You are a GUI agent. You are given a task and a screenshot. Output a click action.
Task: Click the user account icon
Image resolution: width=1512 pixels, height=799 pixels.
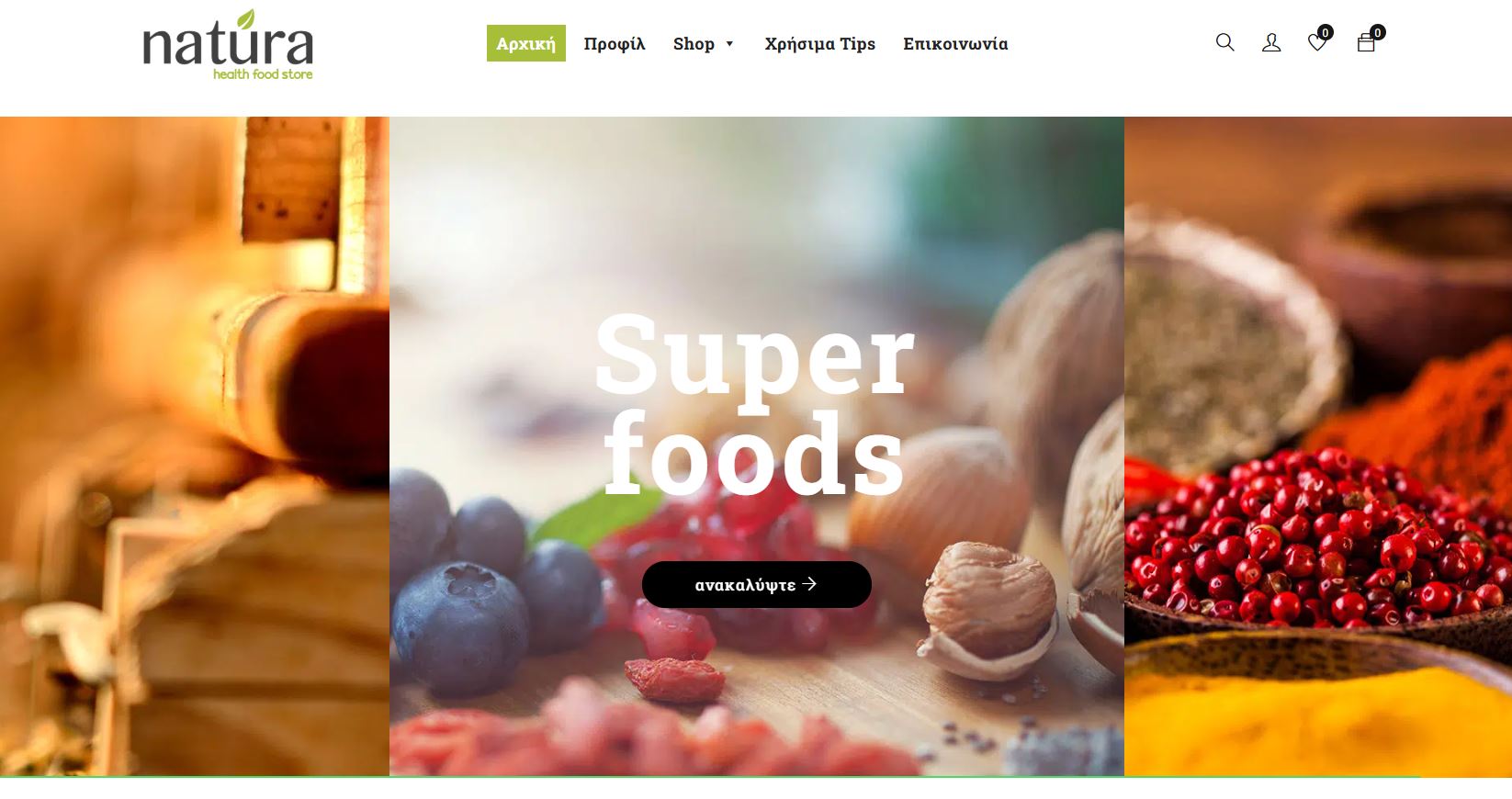coord(1271,42)
